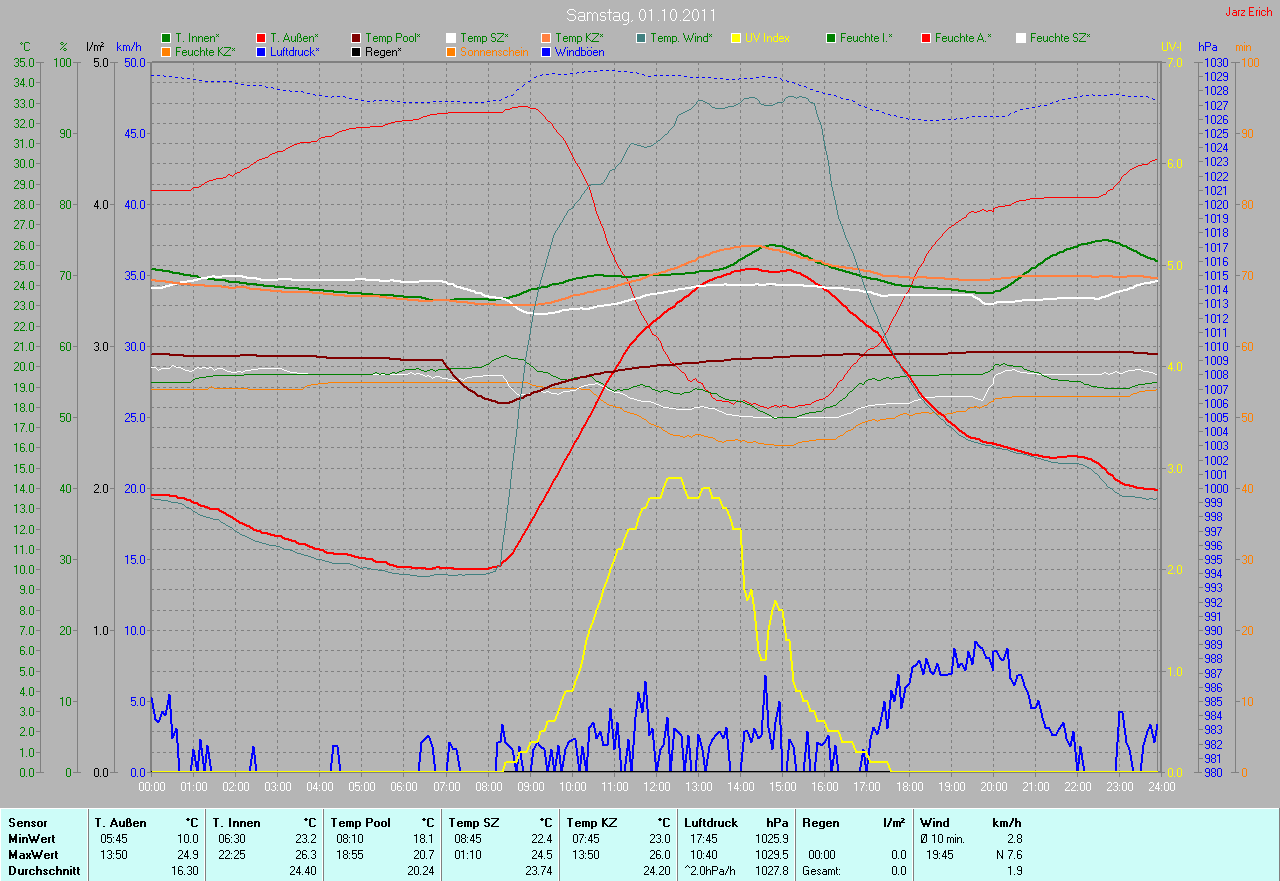Click the chart title Samstag, 01.10.2011
This screenshot has height=881, width=1280.
[639, 15]
